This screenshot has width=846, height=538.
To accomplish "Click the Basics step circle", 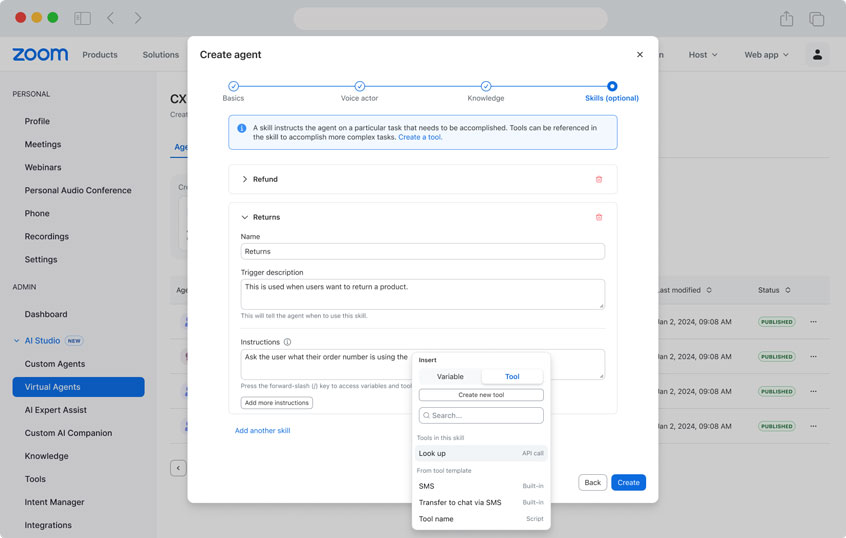I will [233, 86].
